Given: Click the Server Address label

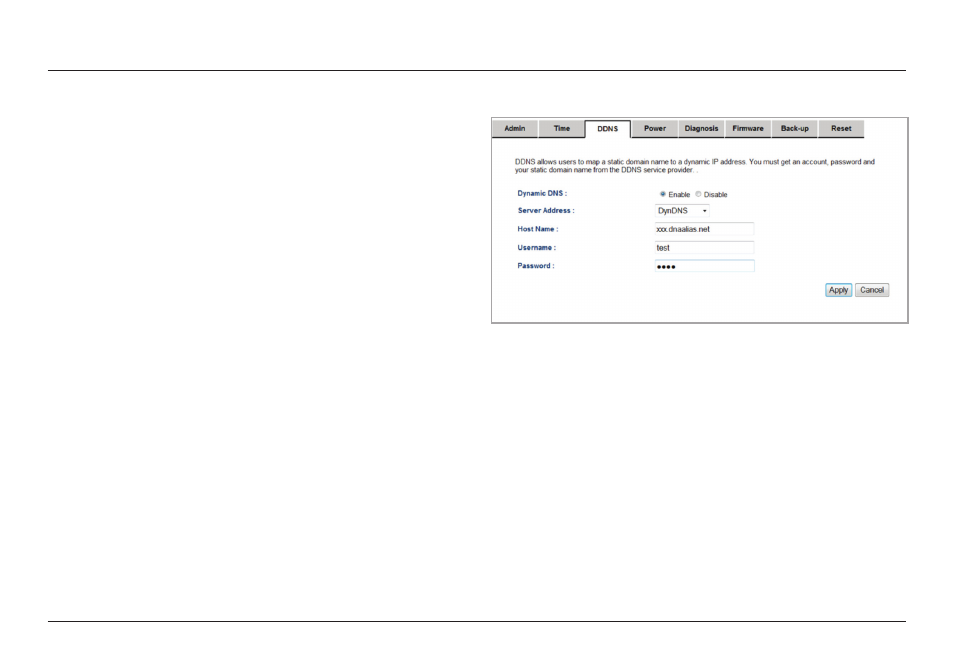Looking at the screenshot, I should click(x=546, y=210).
